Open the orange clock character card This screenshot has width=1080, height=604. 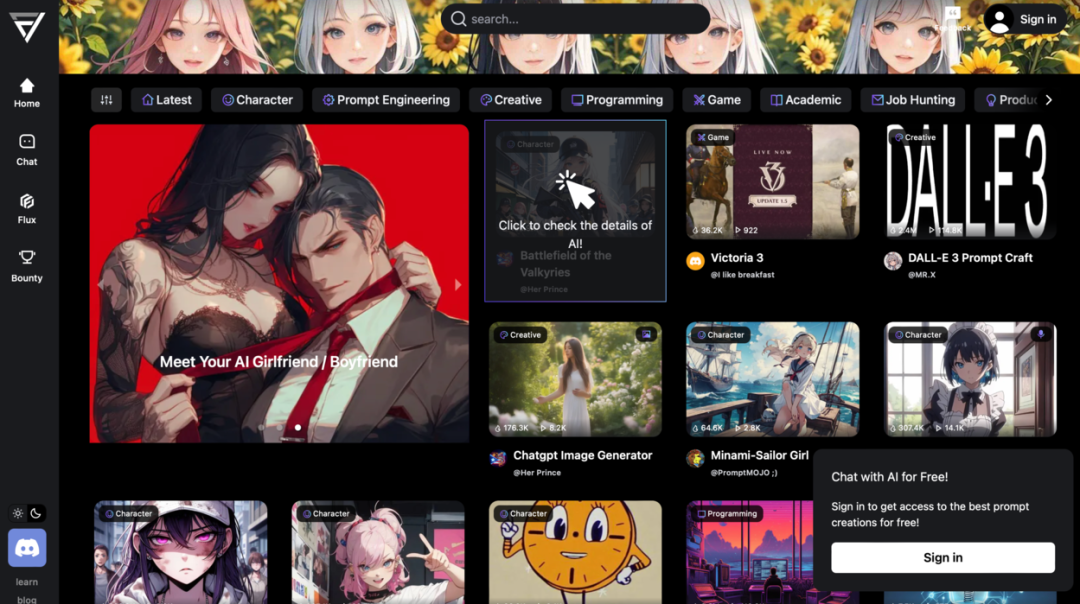coord(575,552)
